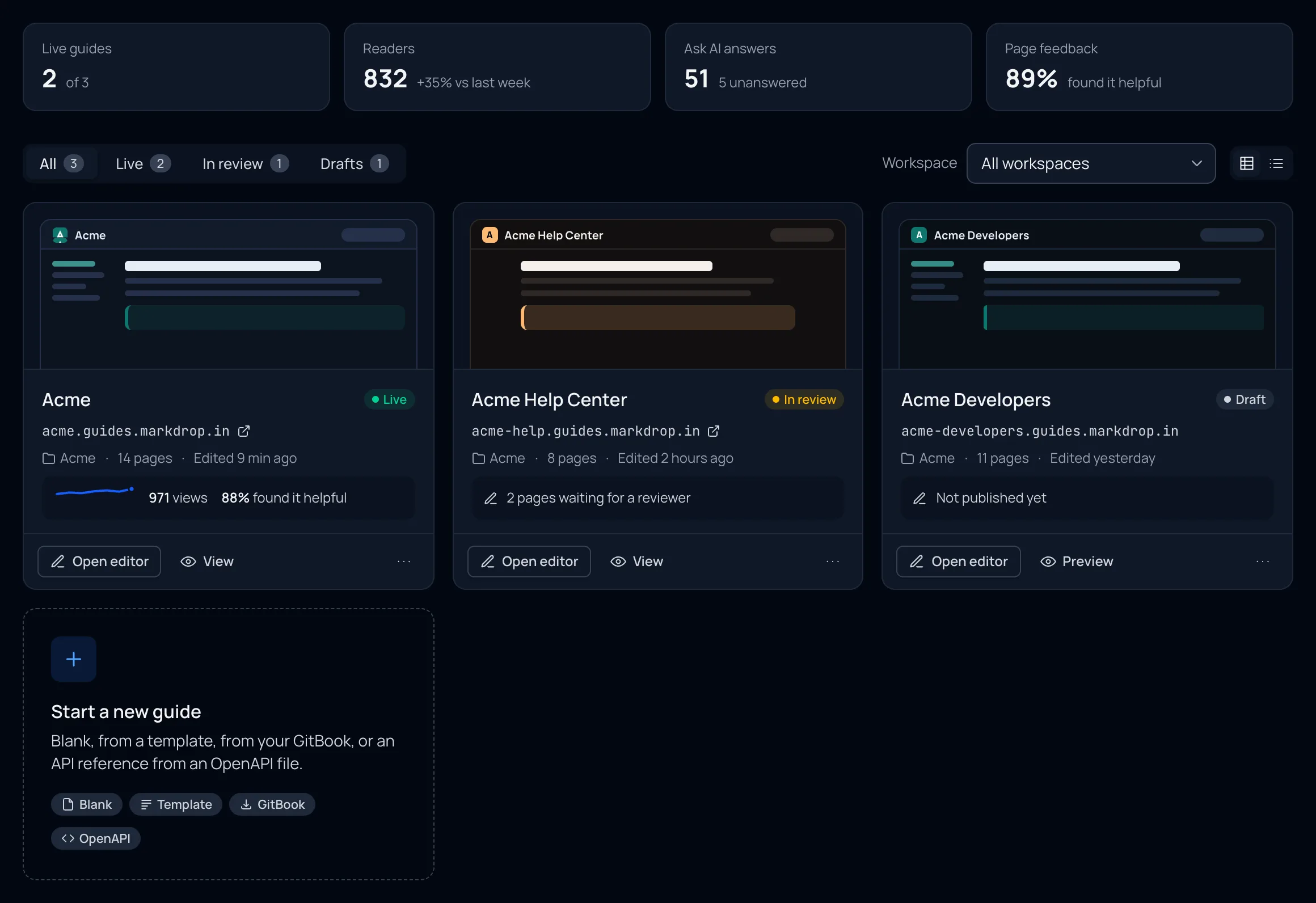Click the green A logo in Acme Developers preview

[919, 235]
